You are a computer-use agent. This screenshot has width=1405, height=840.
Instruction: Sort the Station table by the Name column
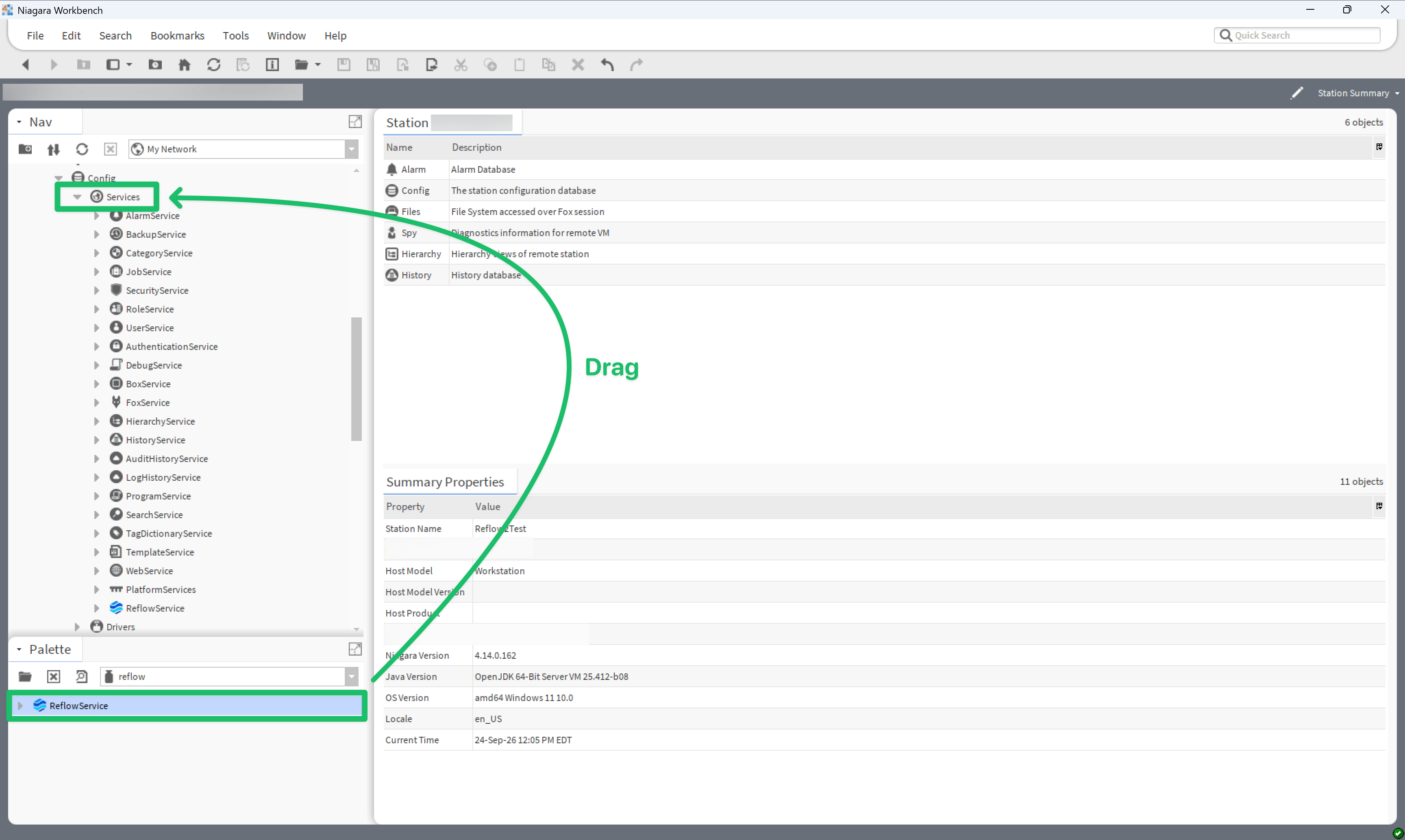click(399, 147)
